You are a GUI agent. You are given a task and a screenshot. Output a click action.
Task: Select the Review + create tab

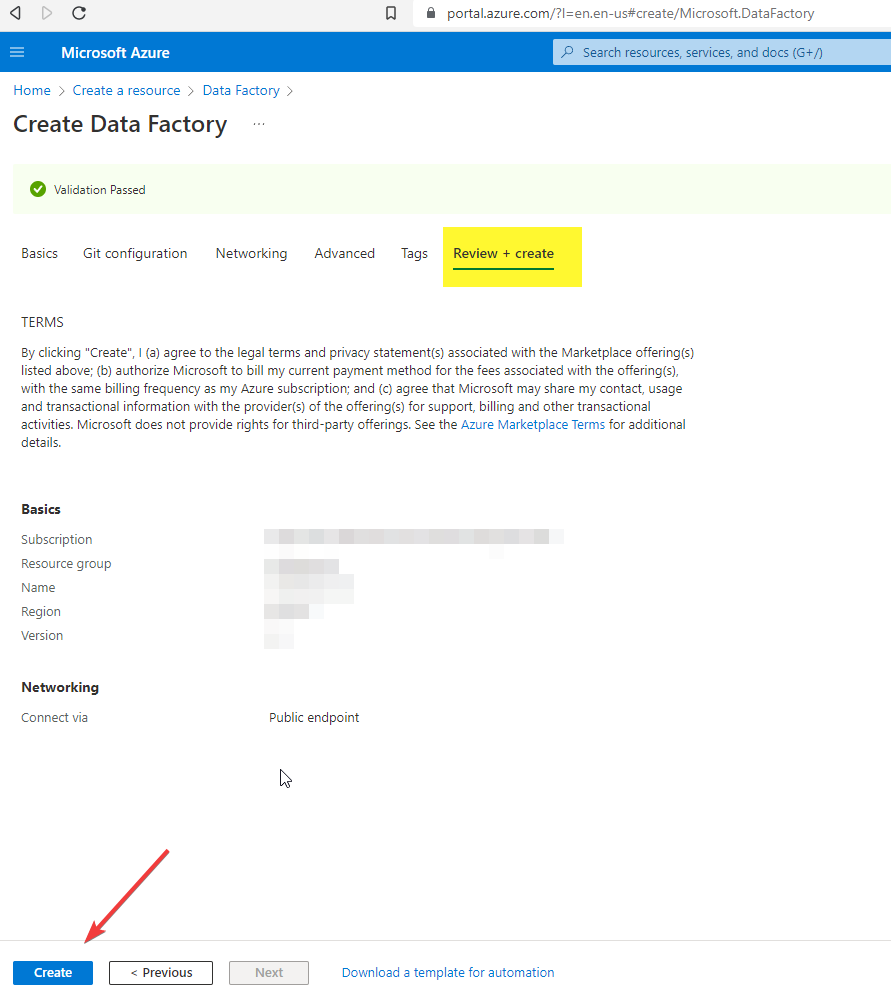coord(503,254)
